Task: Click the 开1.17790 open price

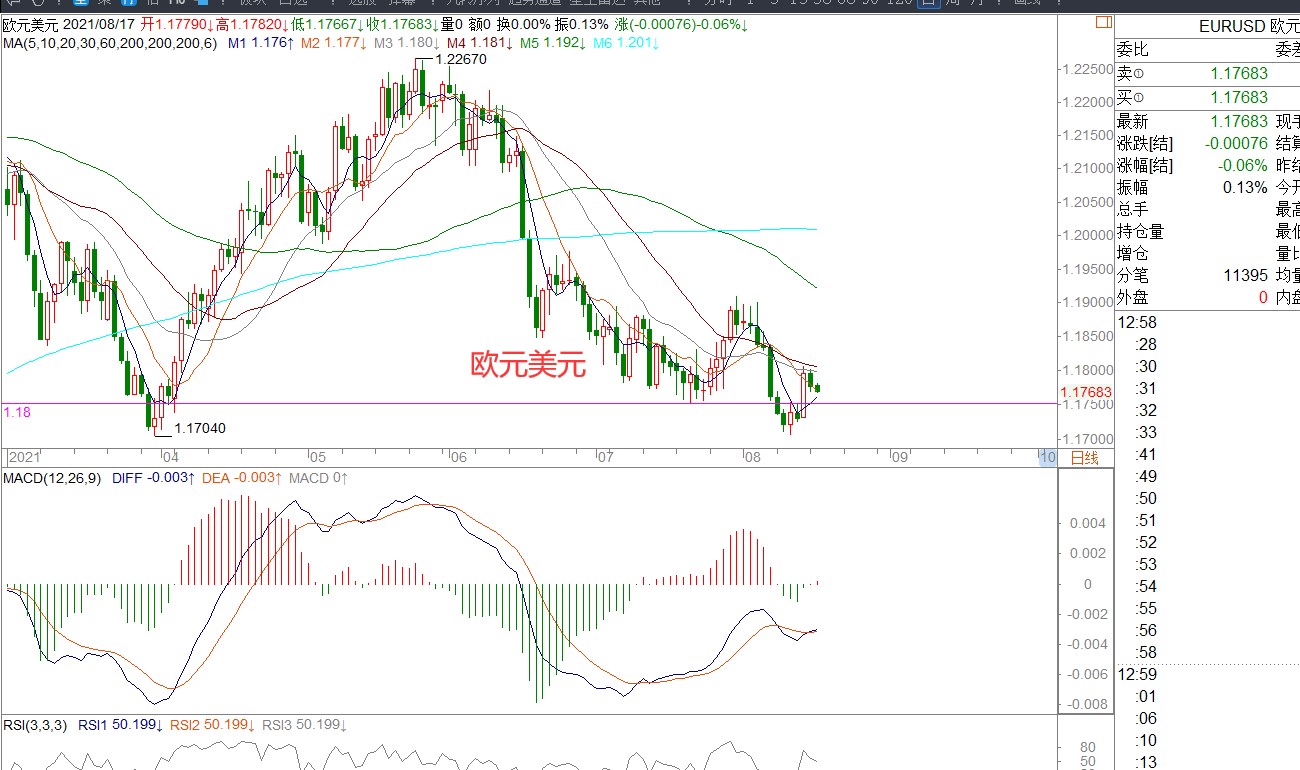Action: point(176,23)
